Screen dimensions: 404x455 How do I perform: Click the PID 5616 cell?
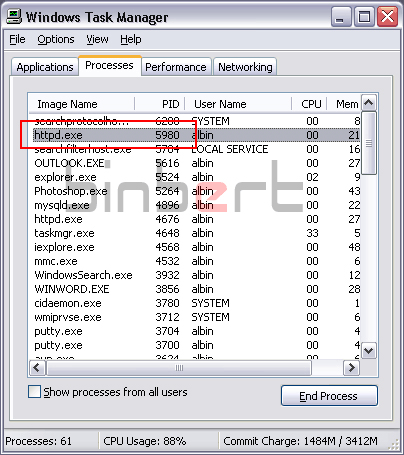click(x=167, y=163)
